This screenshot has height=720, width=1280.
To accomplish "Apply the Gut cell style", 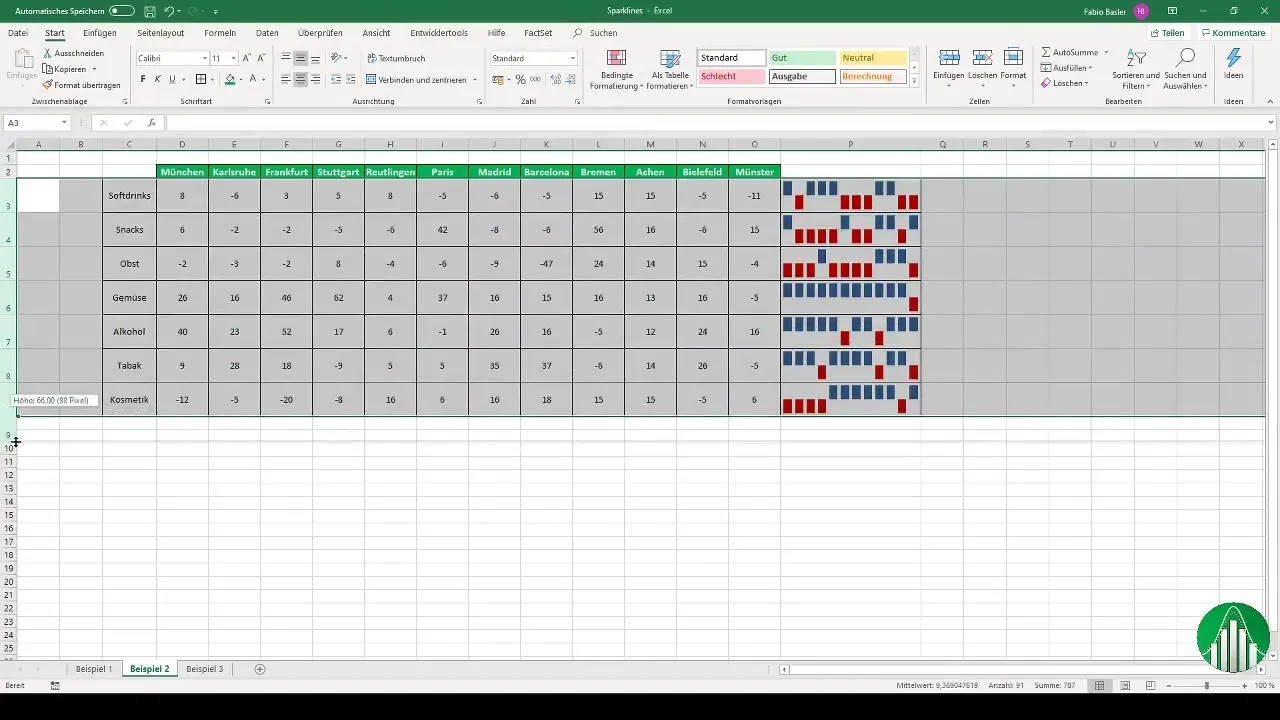I will 802,58.
